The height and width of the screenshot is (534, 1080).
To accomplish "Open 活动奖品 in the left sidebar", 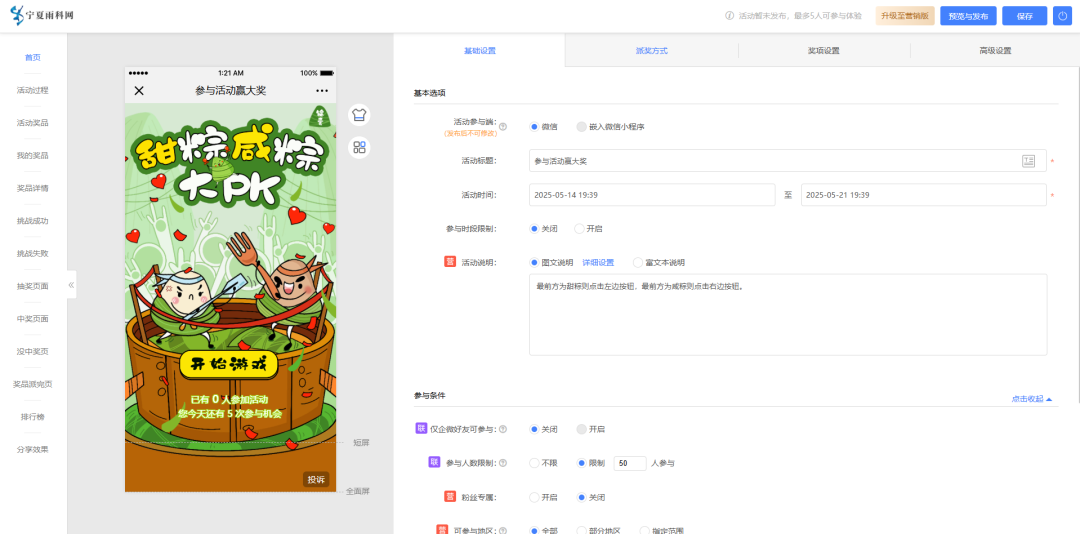I will click(x=33, y=123).
